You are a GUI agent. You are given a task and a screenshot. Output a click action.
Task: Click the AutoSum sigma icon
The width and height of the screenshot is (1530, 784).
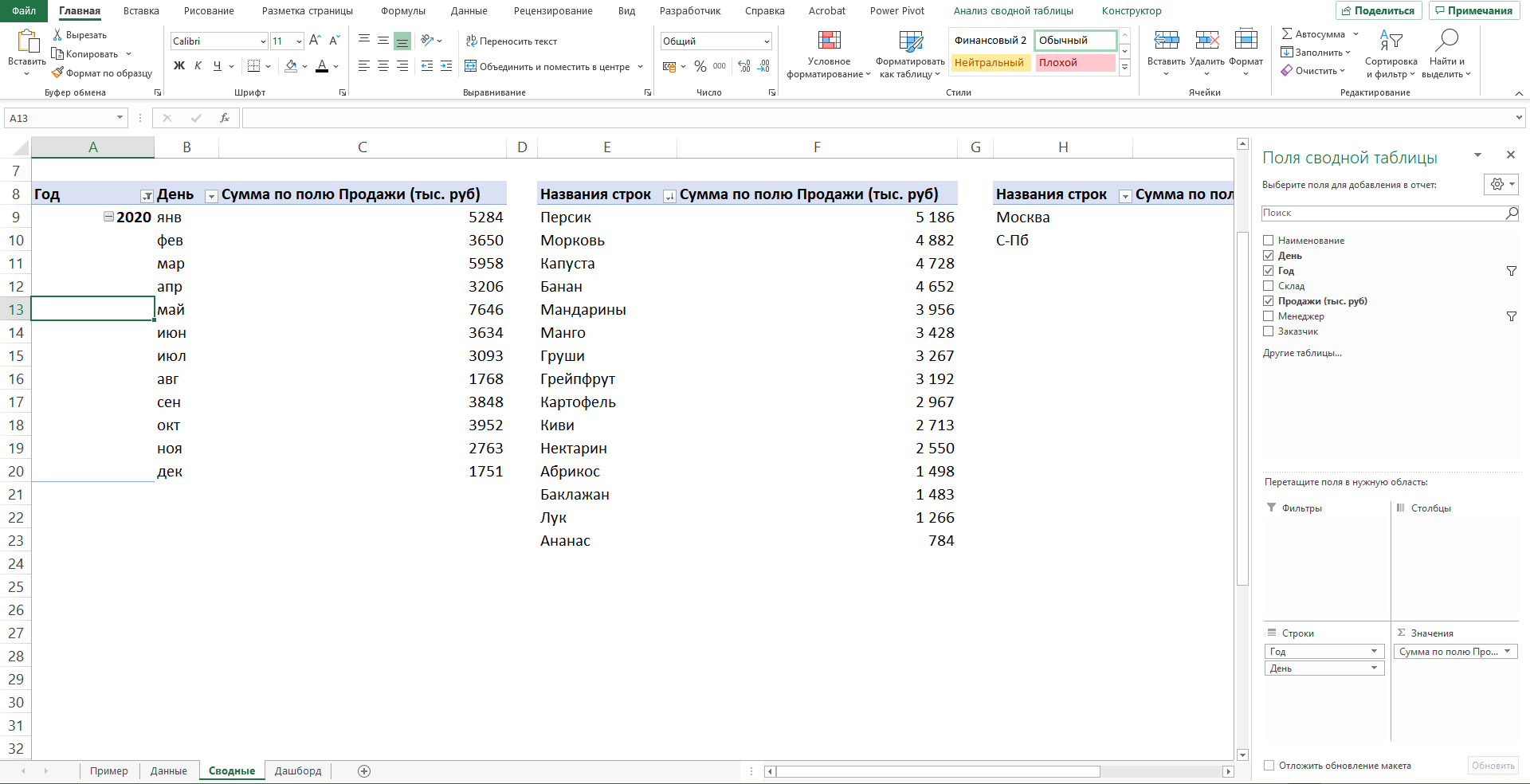[1287, 34]
